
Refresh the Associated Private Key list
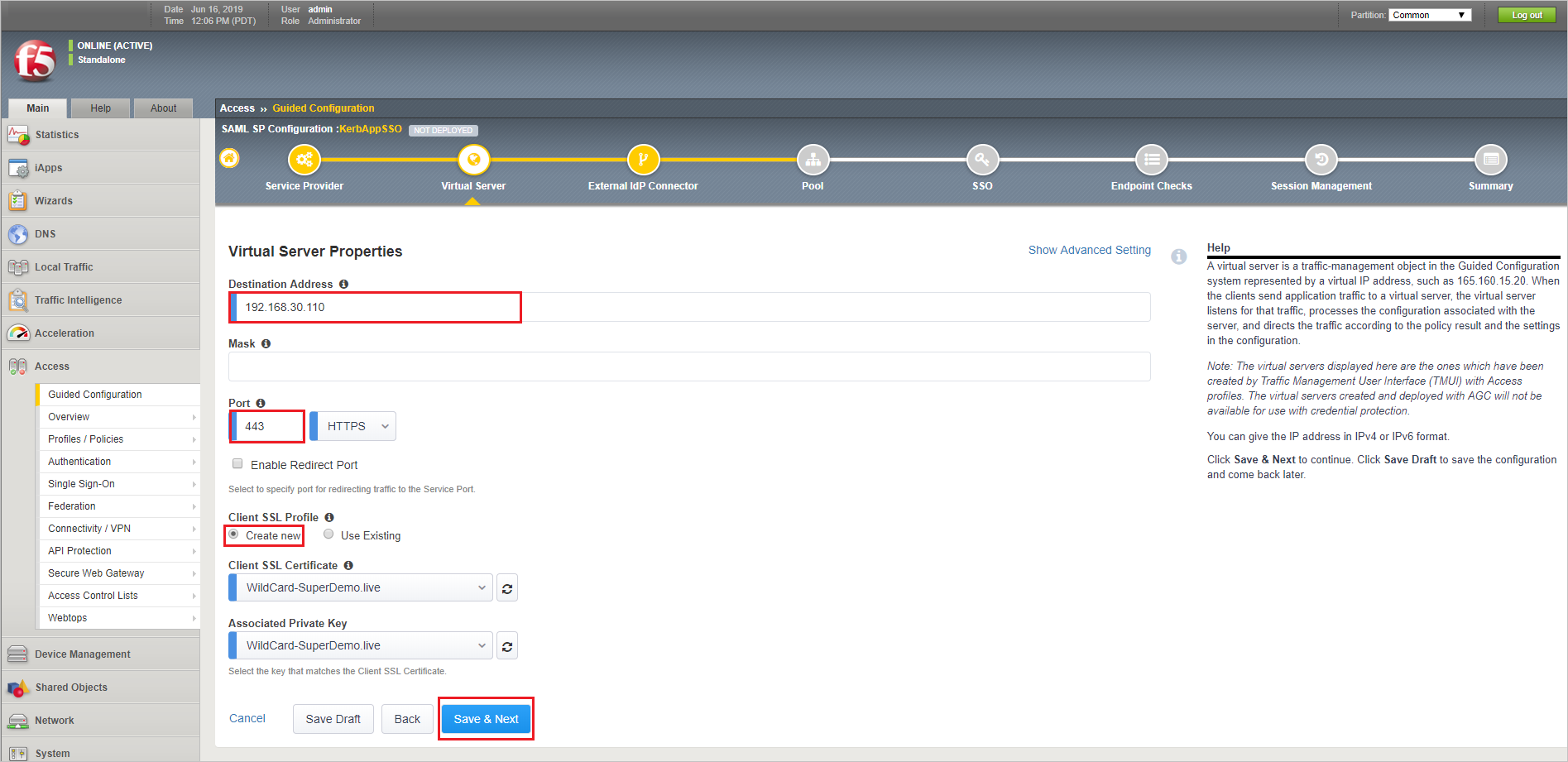pyautogui.click(x=507, y=646)
